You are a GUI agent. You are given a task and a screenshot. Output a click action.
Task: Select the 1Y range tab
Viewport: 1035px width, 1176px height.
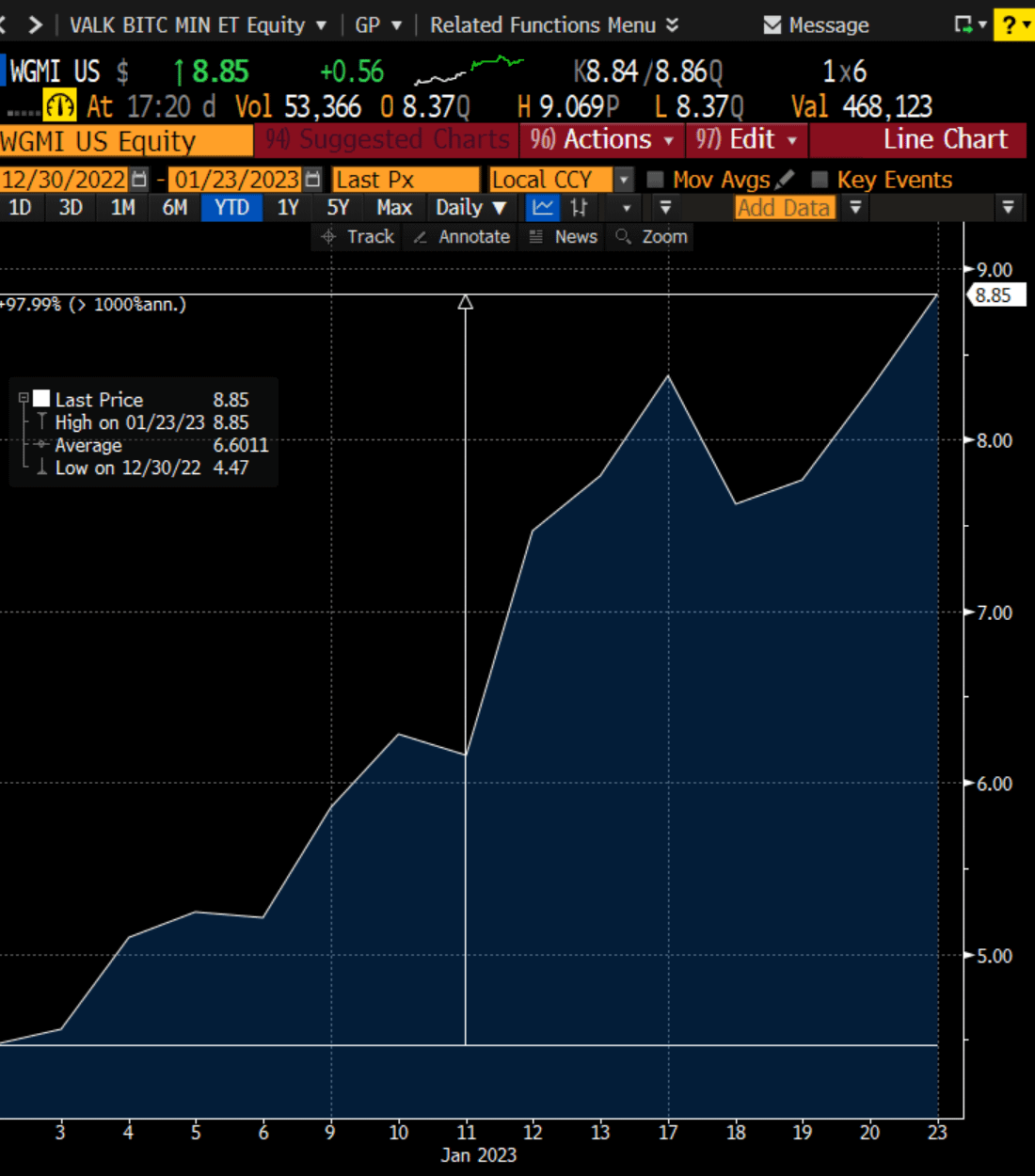point(288,208)
